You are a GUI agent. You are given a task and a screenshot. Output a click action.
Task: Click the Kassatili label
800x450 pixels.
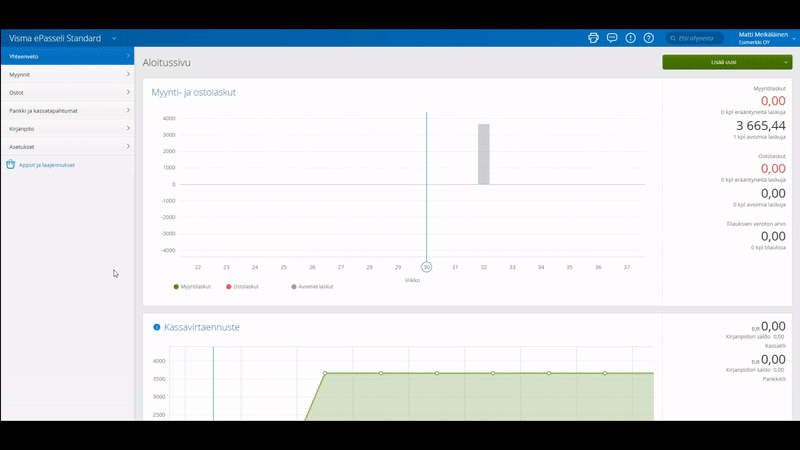(775, 346)
